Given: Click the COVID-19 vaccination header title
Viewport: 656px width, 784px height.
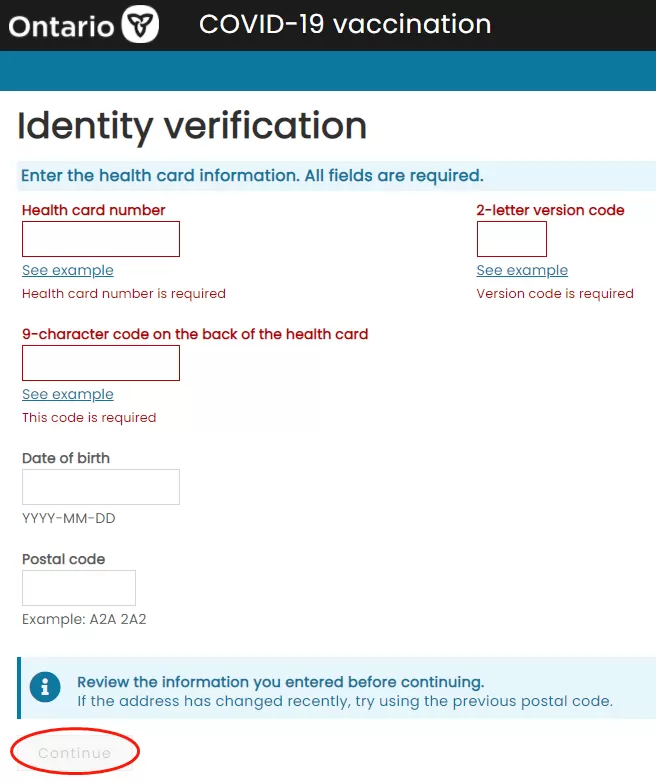Looking at the screenshot, I should point(345,24).
